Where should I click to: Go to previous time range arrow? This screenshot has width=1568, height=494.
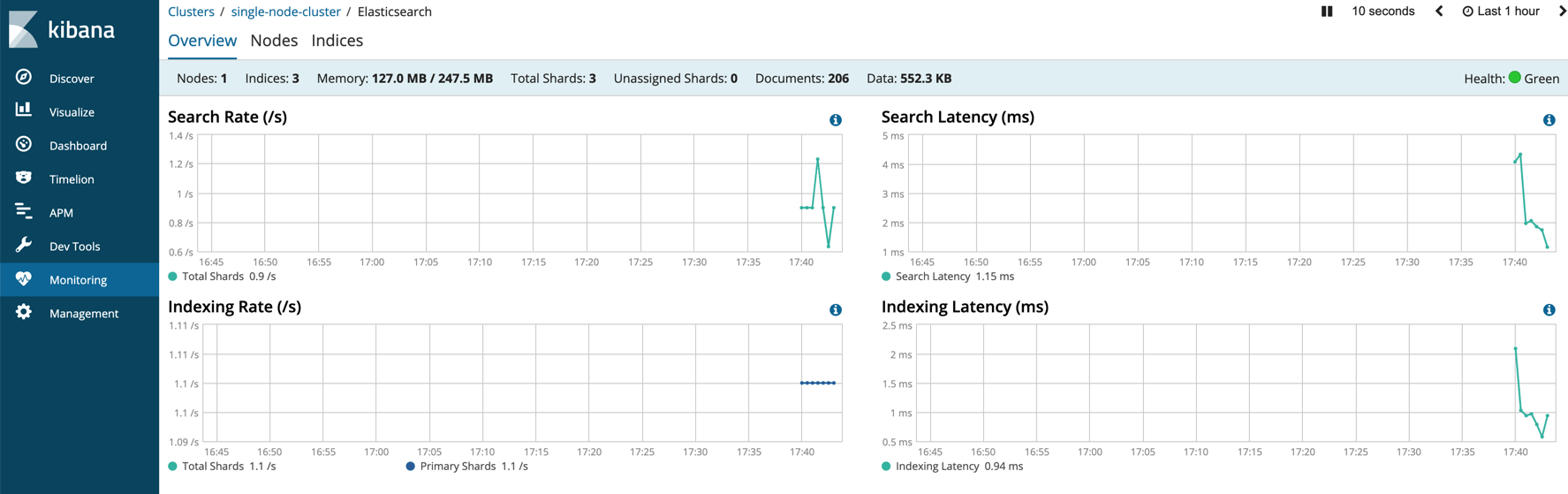point(1439,11)
